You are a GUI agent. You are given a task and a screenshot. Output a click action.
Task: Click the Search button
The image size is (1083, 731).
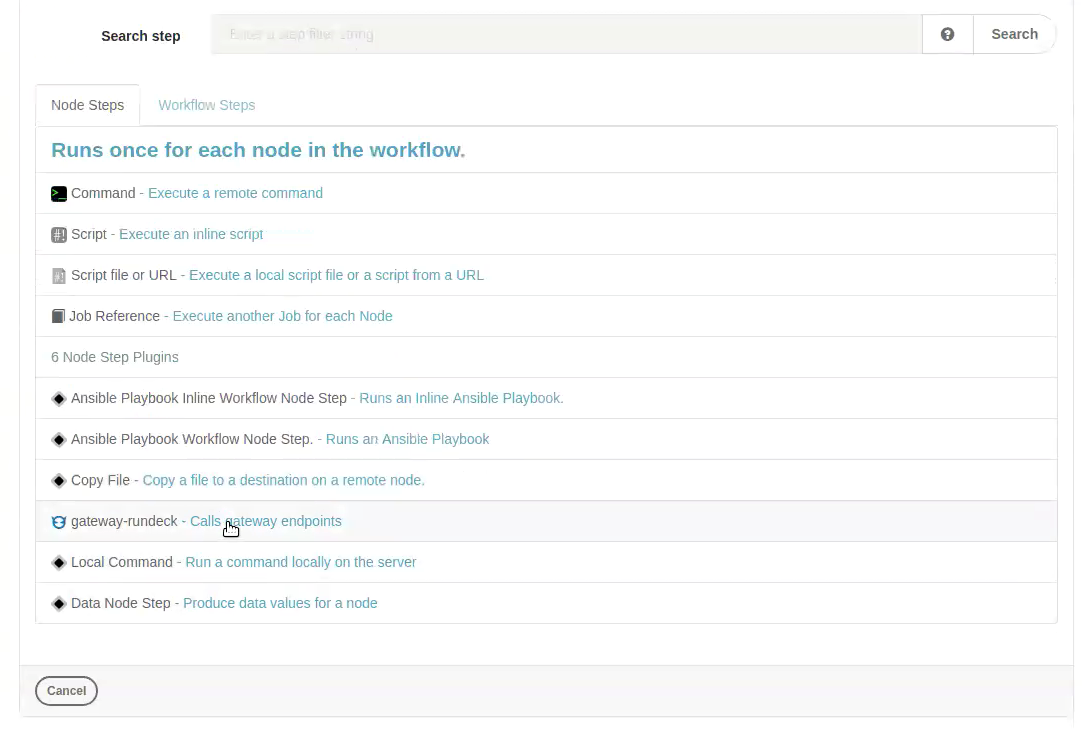1014,34
